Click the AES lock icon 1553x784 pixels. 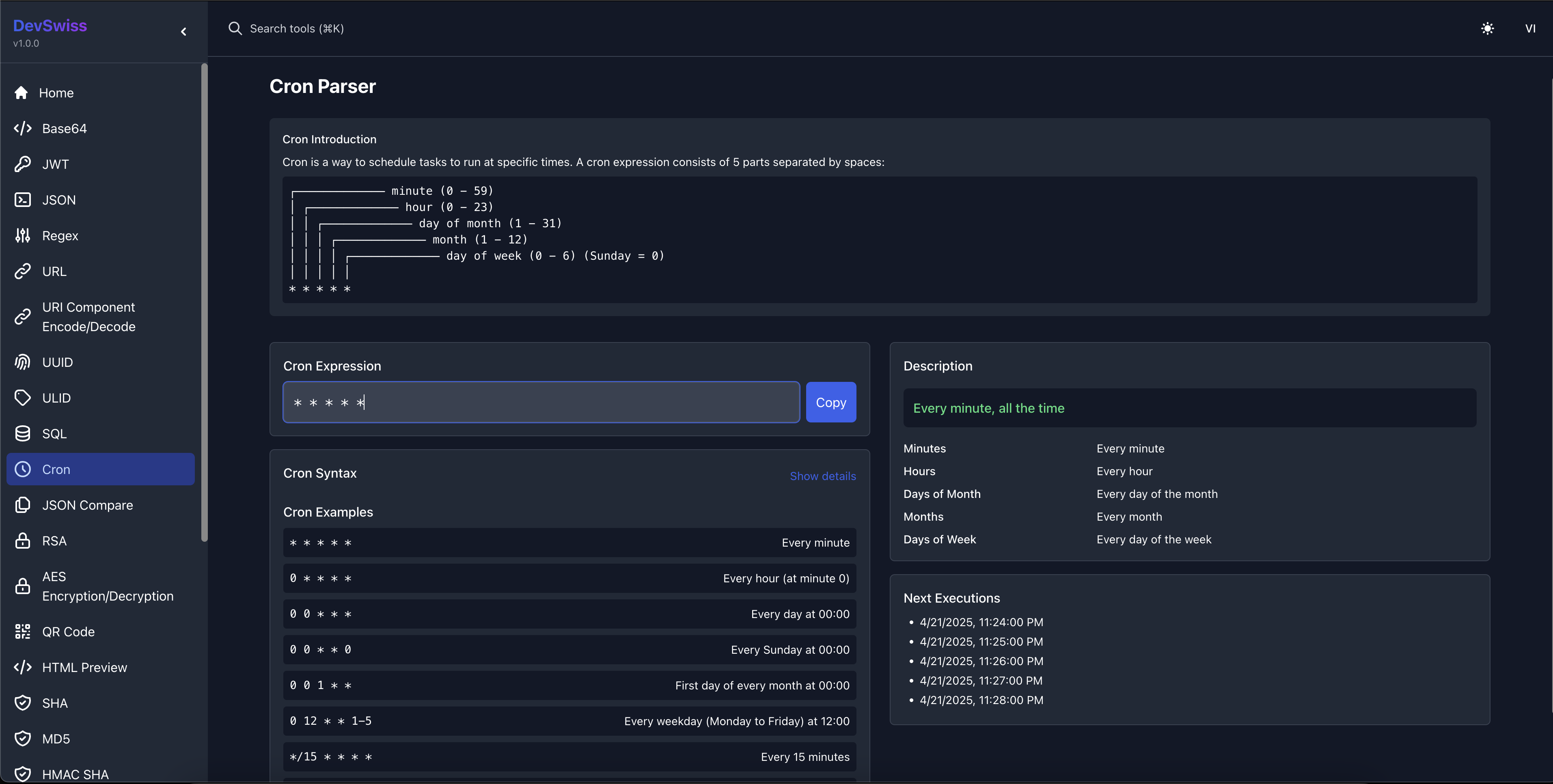point(22,586)
